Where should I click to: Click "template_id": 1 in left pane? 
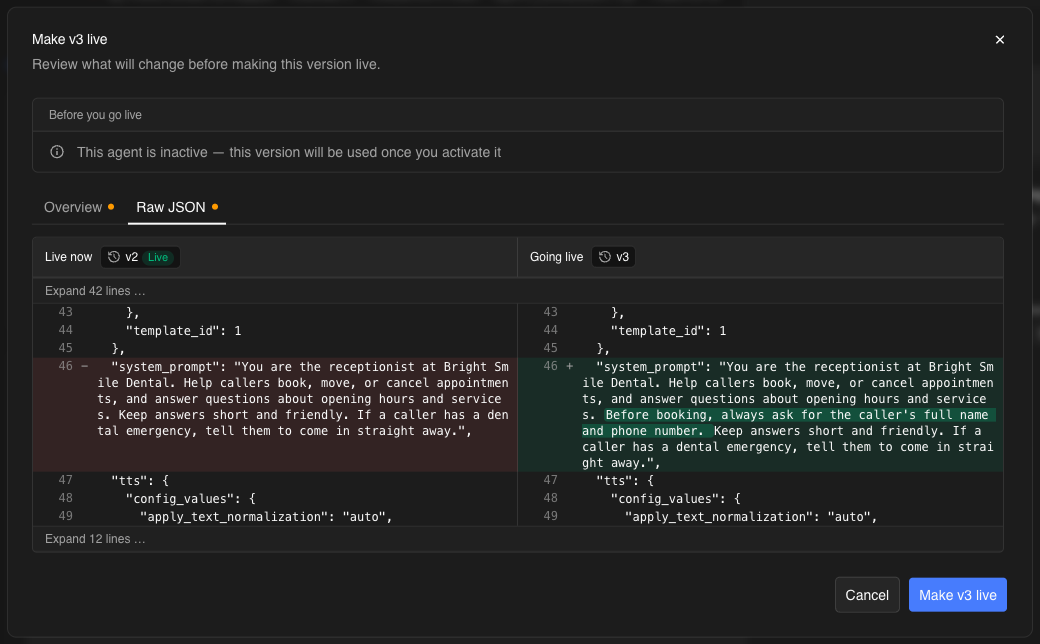point(184,330)
